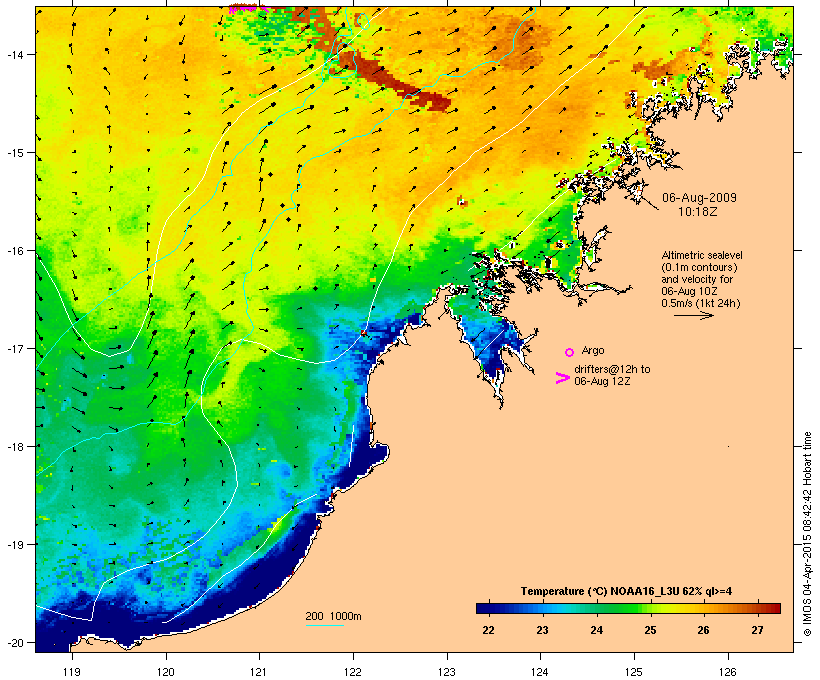Click the '(0.1m contours)' text line
The image size is (820, 680).
pyautogui.click(x=699, y=267)
